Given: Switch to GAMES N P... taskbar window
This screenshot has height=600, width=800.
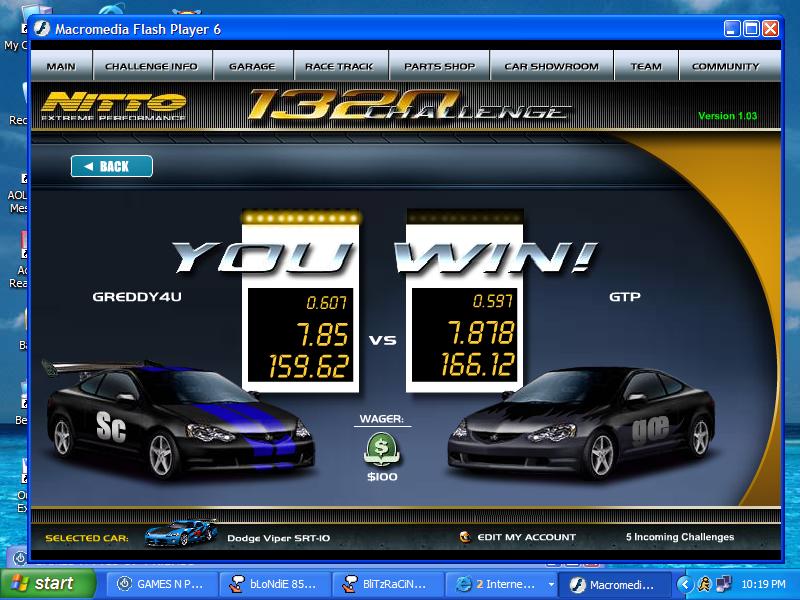Looking at the screenshot, I should point(163,584).
